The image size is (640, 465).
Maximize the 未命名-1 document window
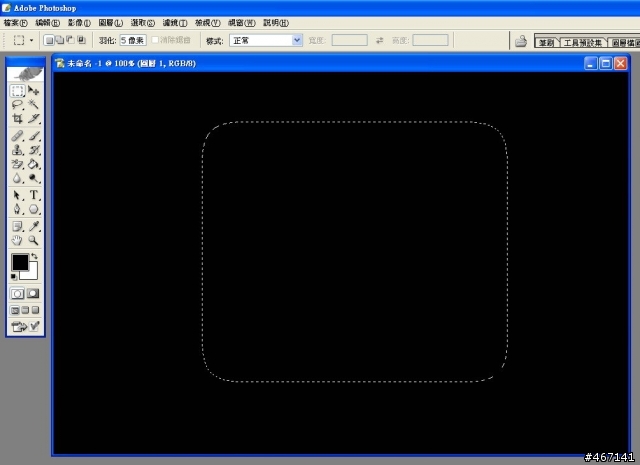pos(606,63)
